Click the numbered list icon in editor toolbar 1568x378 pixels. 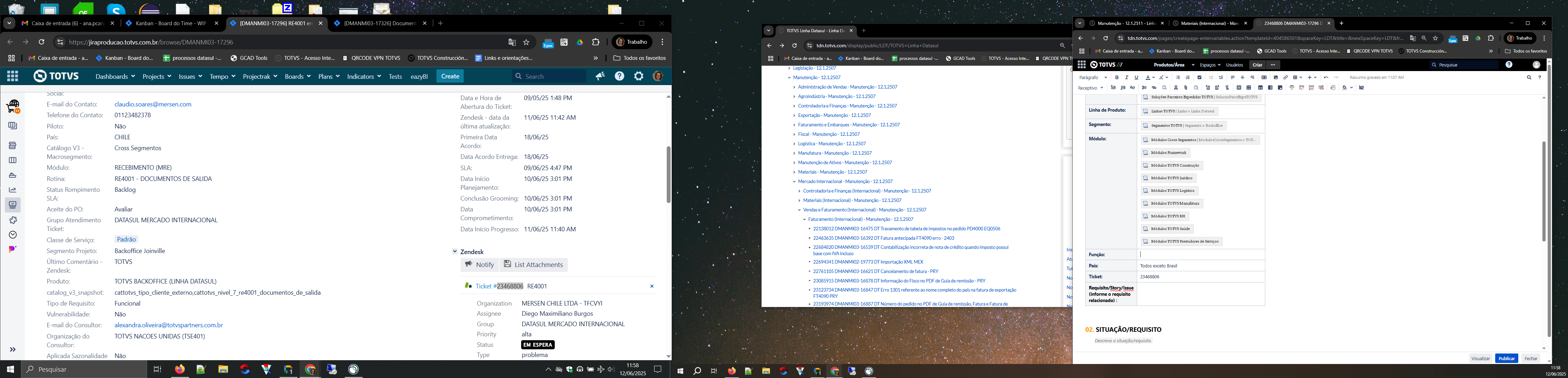1188,77
